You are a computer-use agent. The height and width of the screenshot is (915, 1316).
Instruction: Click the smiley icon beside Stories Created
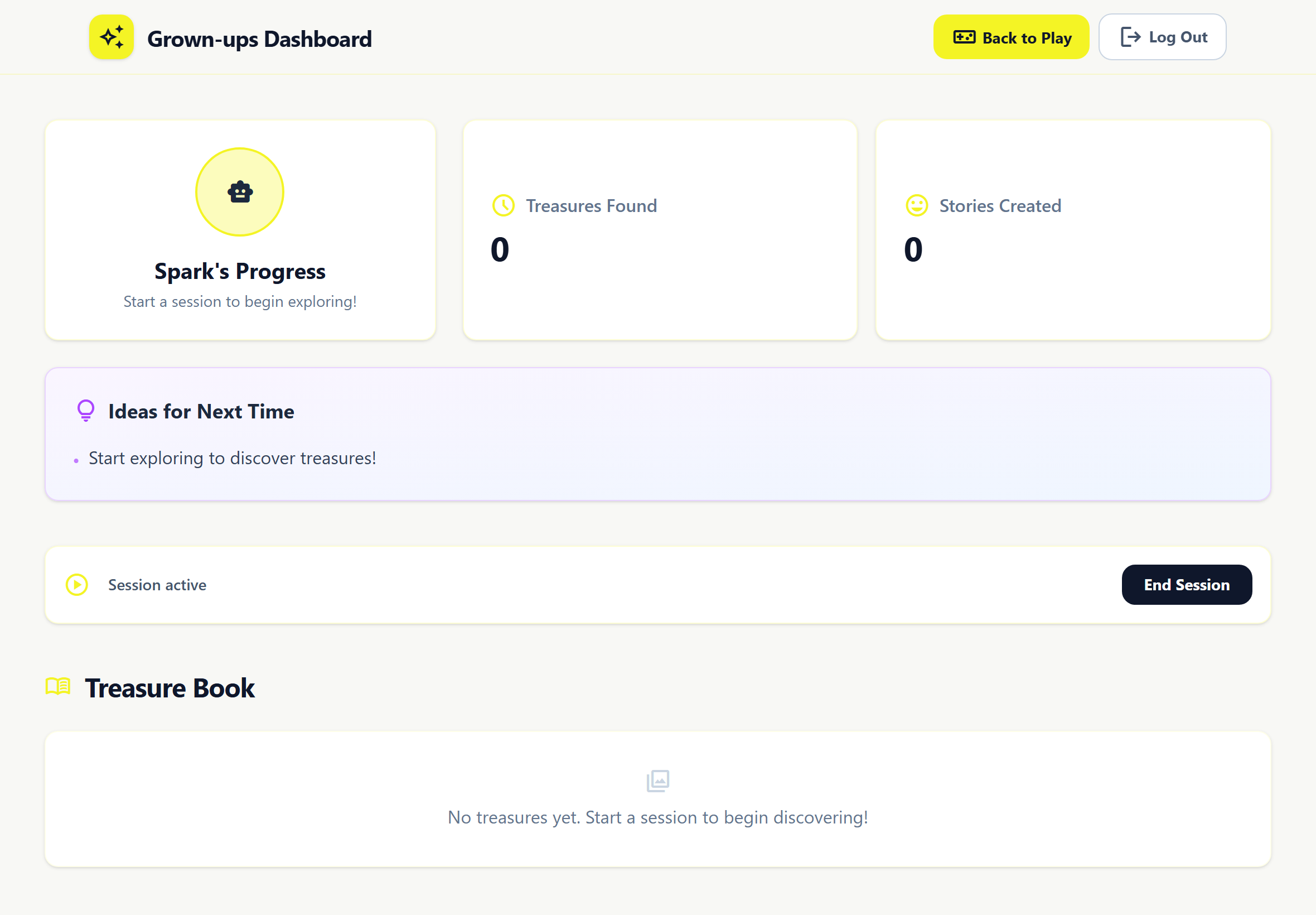tap(916, 206)
